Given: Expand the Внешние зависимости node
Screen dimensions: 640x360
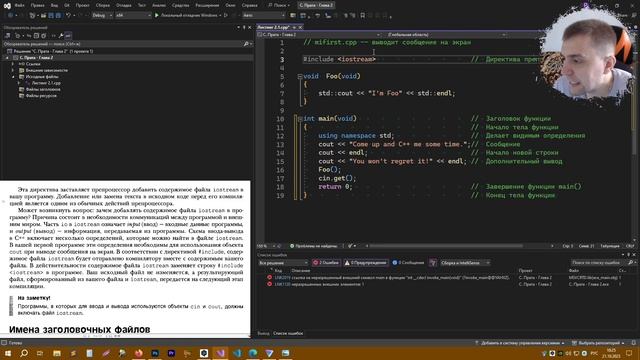Looking at the screenshot, I should coord(13,70).
